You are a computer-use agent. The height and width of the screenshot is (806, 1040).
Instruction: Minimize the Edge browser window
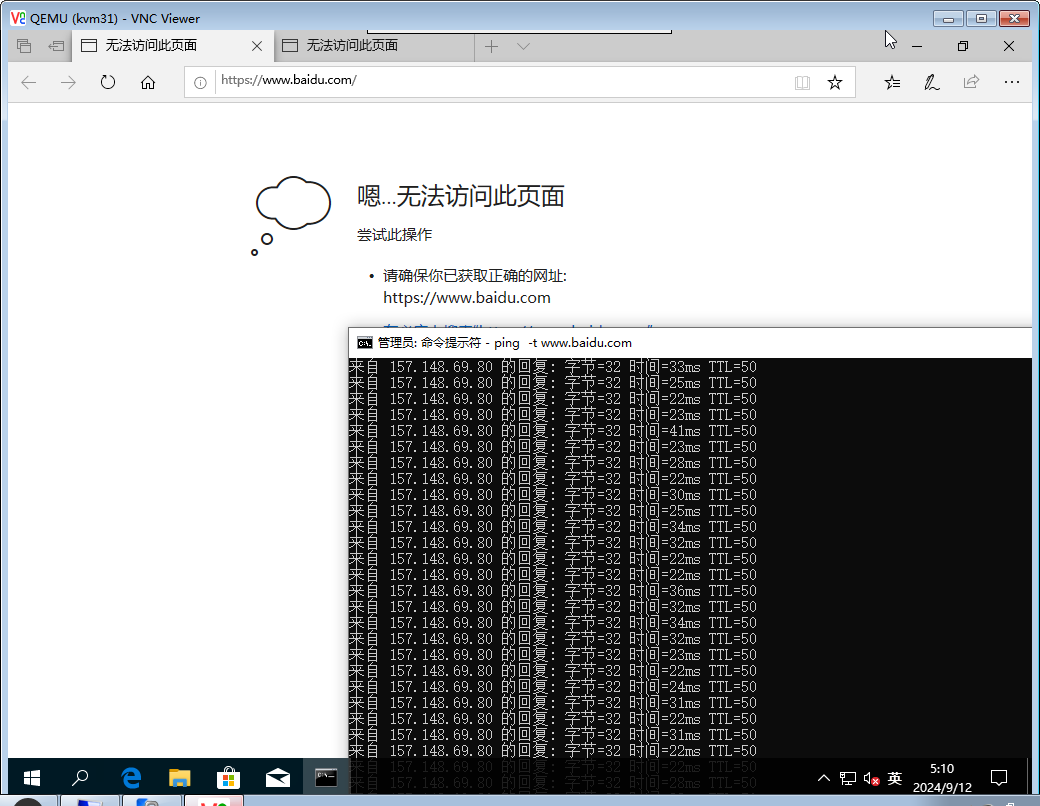click(917, 46)
